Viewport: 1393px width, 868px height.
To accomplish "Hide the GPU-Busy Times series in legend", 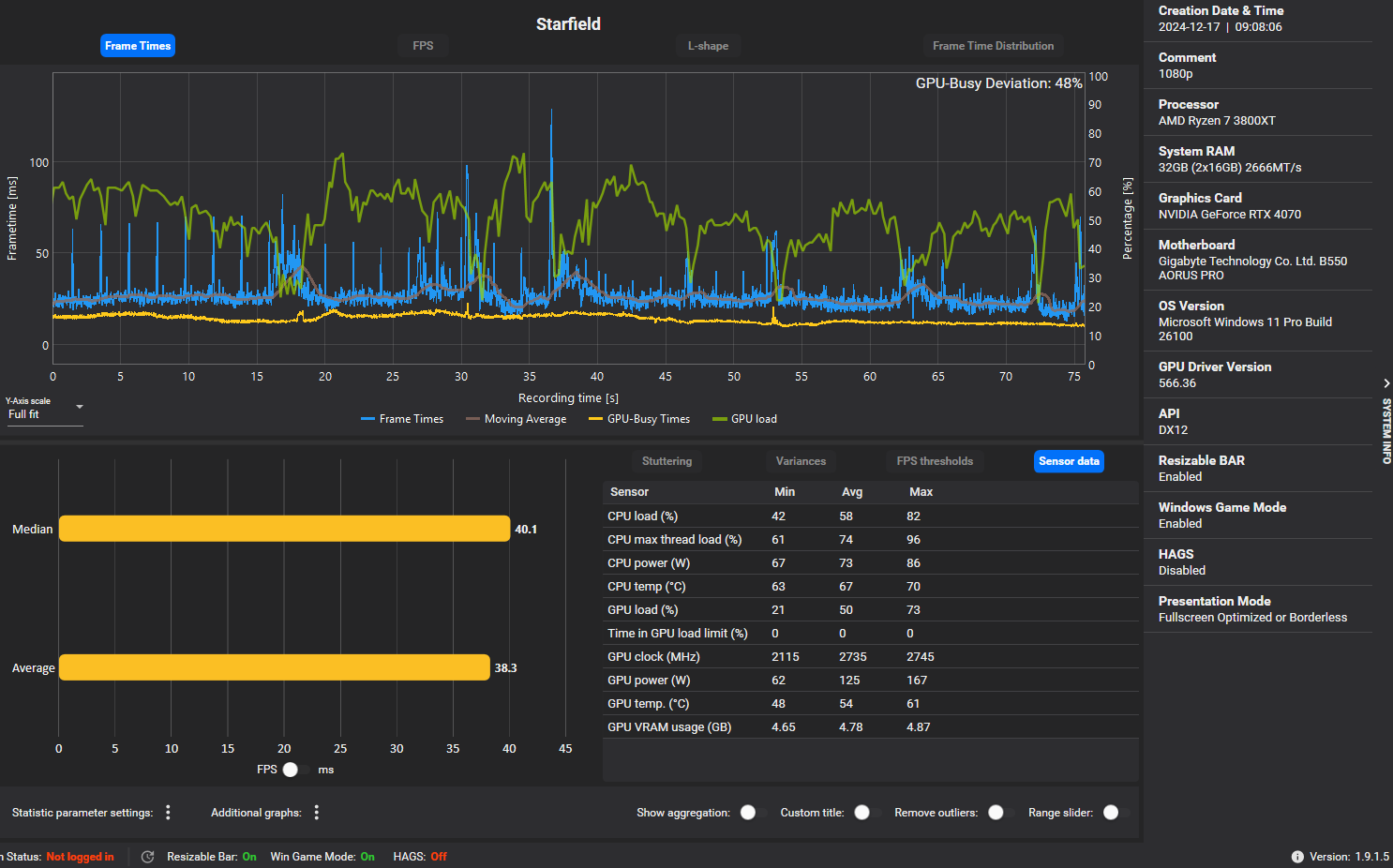I will click(639, 419).
